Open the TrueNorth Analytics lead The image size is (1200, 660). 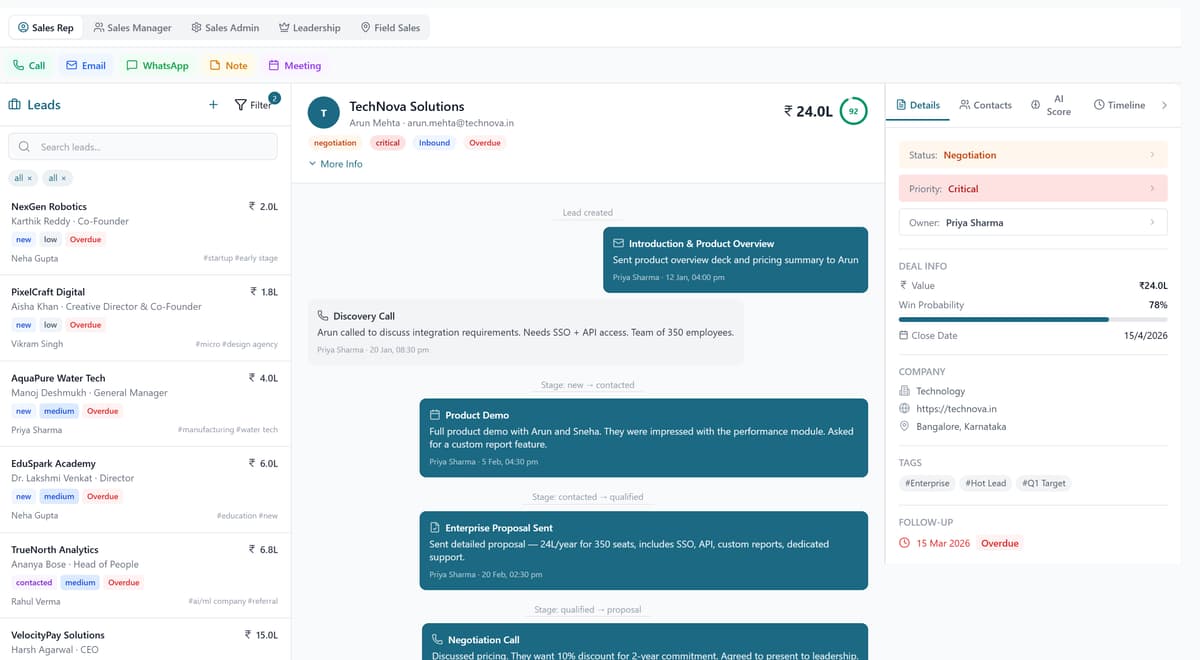(145, 576)
